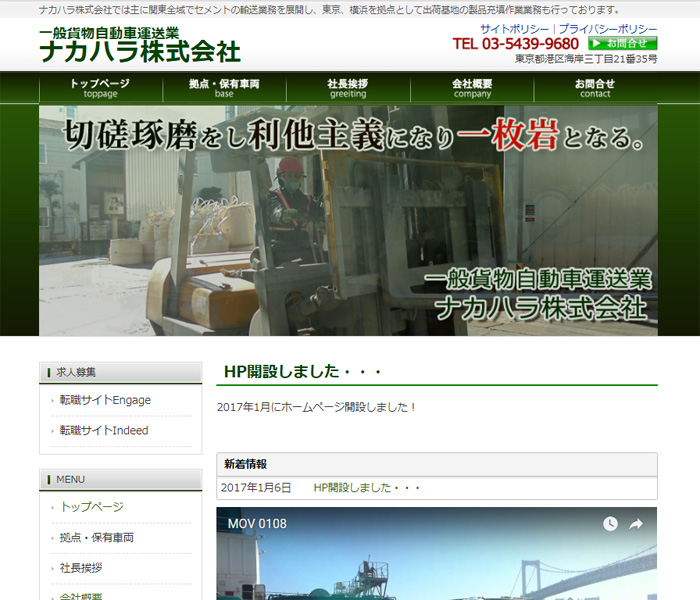Screen dimensions: 700x600
Task: Select 社長挨拶 greeiting nav tab
Action: tap(348, 88)
